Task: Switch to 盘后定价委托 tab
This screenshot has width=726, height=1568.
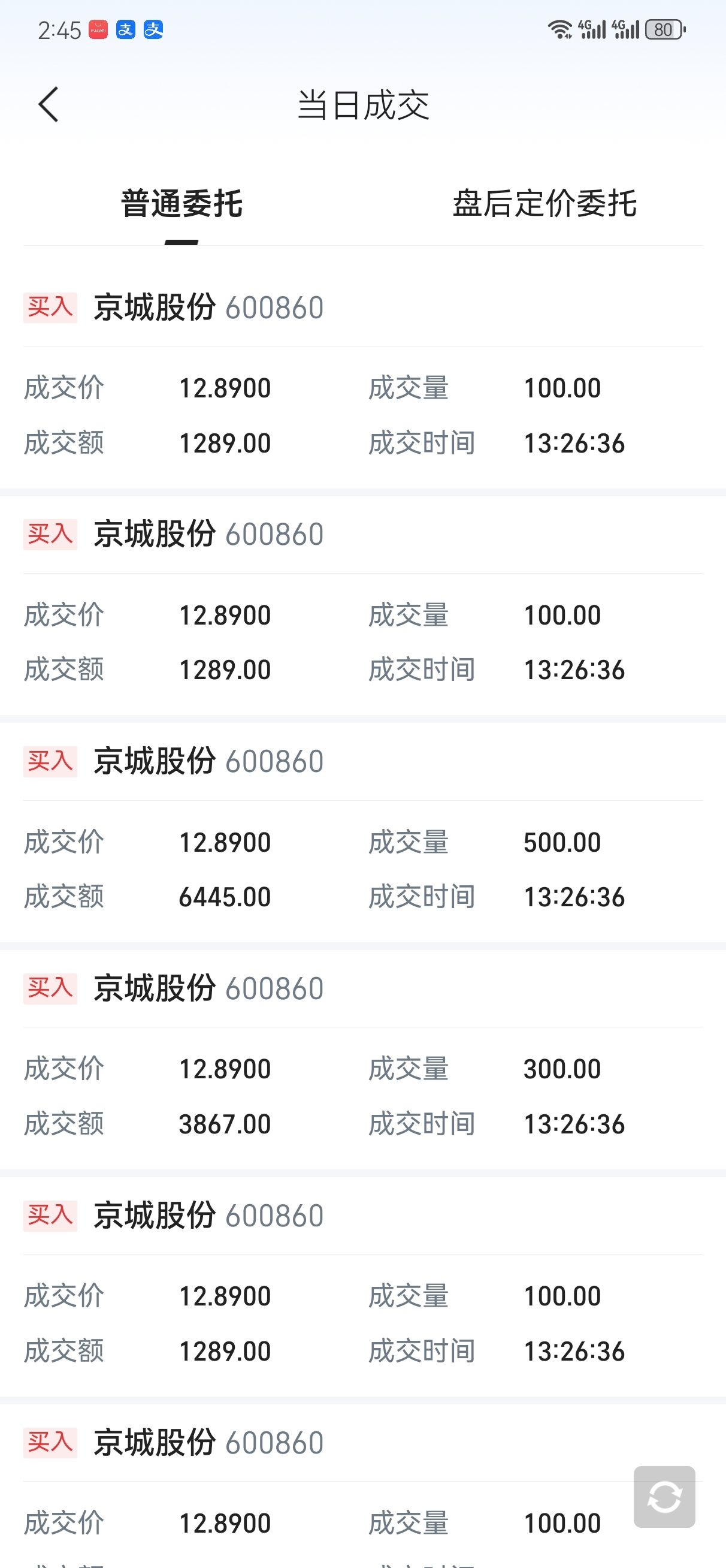Action: click(544, 204)
